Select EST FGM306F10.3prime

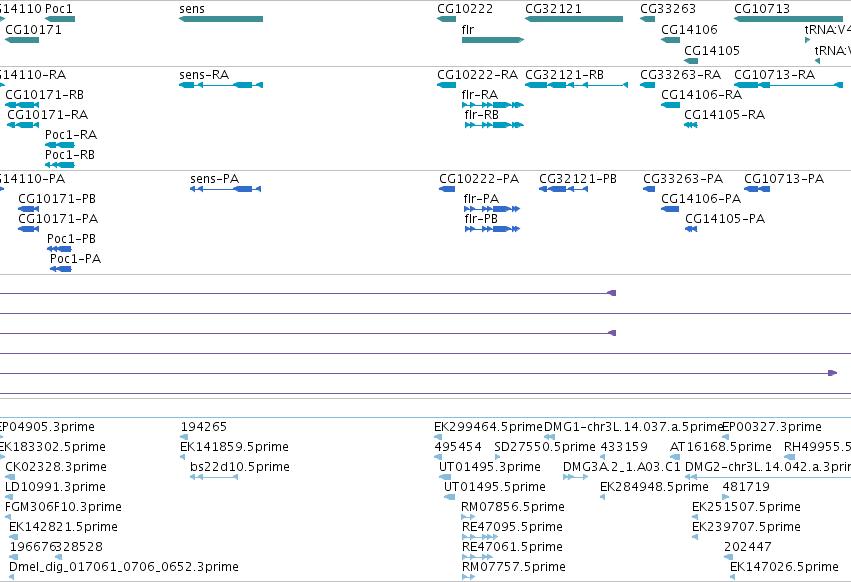(63, 507)
